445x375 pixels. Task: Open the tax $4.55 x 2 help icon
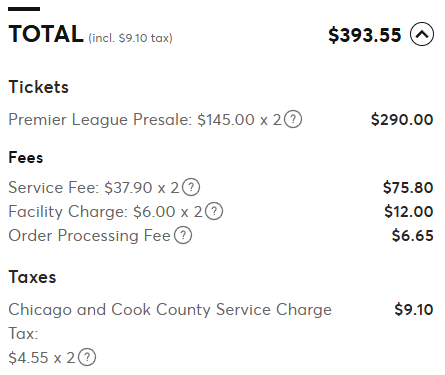point(87,357)
